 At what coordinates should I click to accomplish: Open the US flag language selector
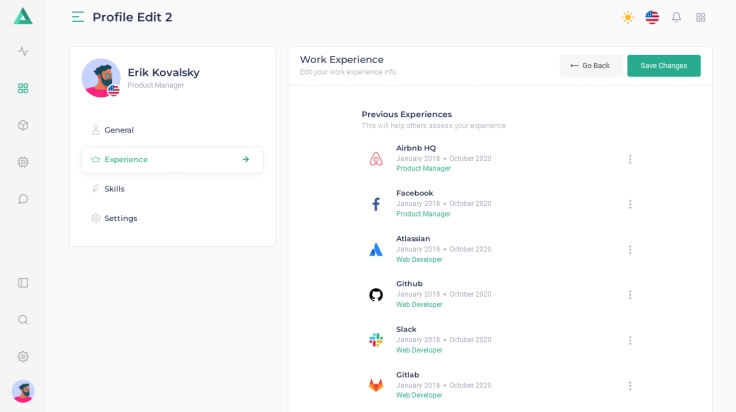652,17
